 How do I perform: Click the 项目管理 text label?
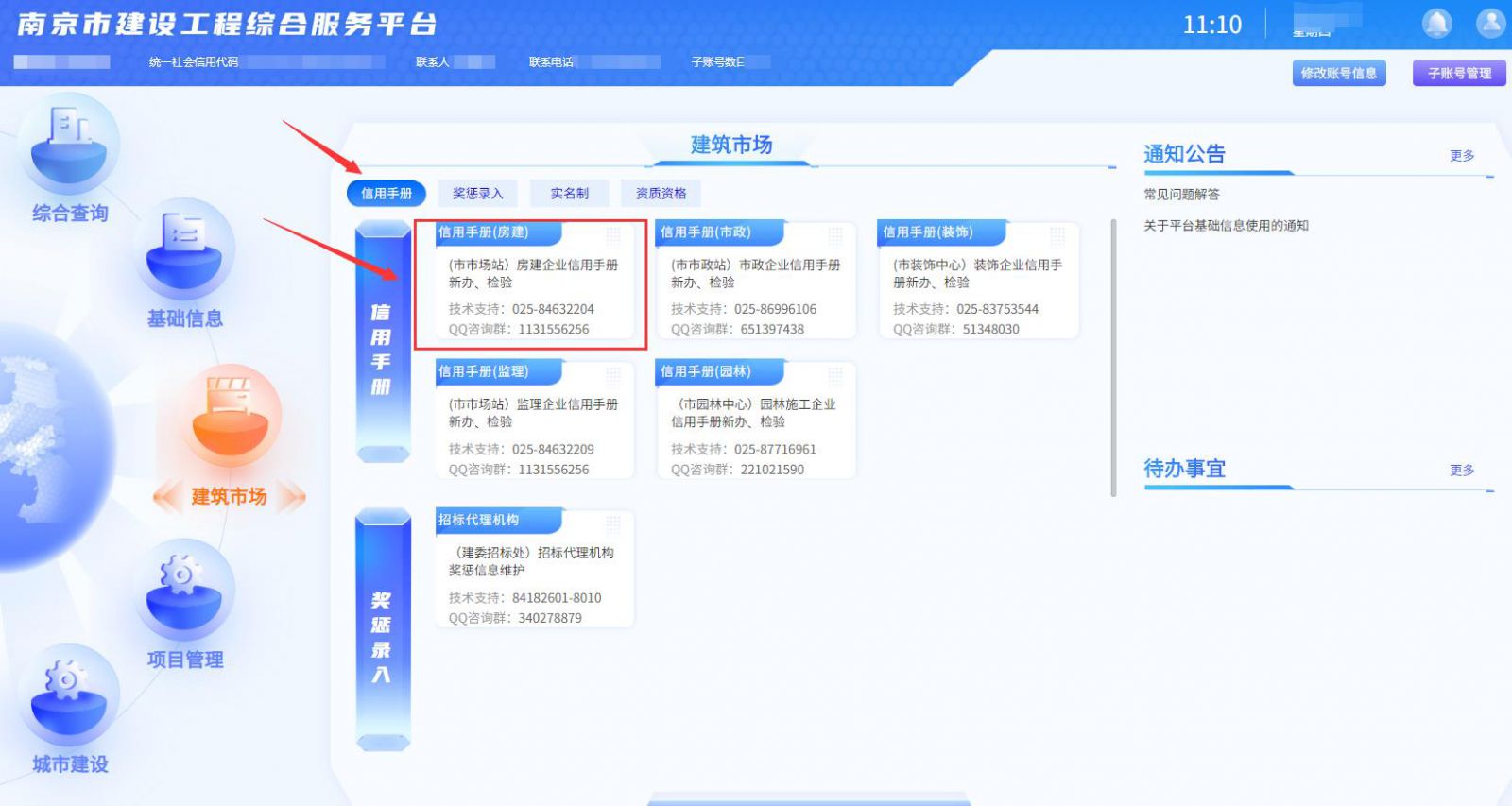click(184, 660)
